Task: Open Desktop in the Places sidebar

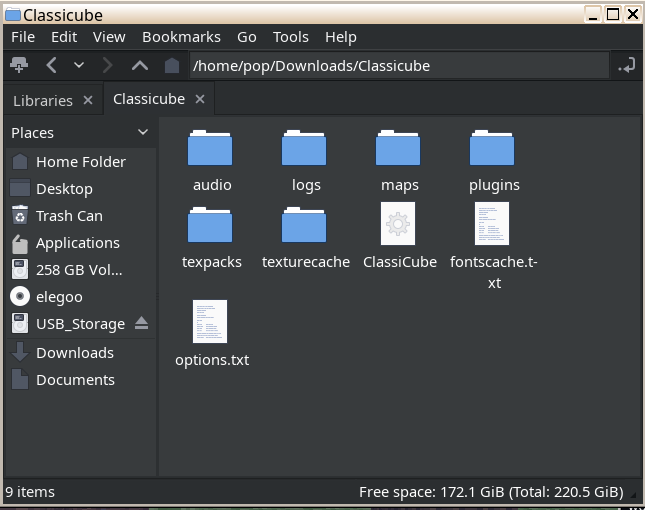Action: [81, 189]
